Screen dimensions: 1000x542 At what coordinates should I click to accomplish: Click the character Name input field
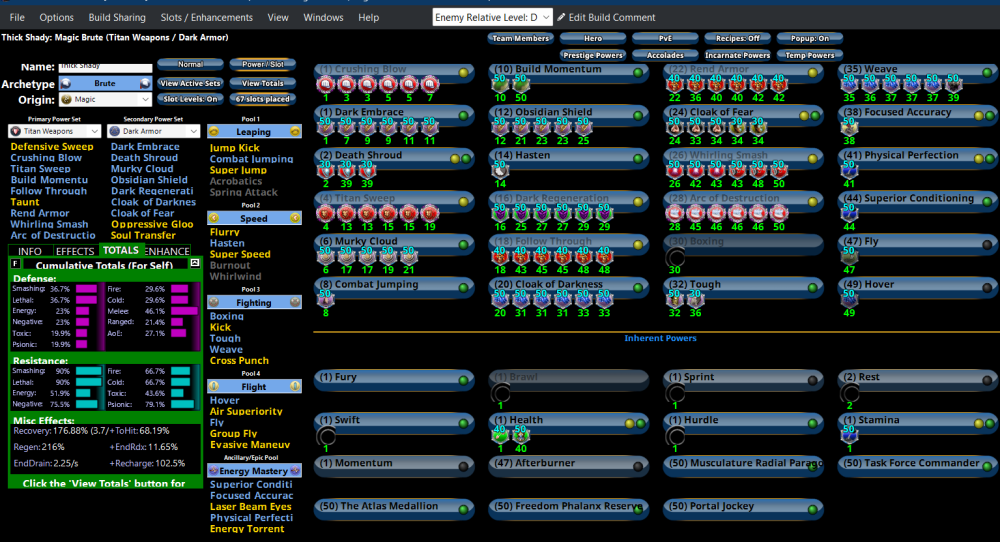[x=102, y=66]
